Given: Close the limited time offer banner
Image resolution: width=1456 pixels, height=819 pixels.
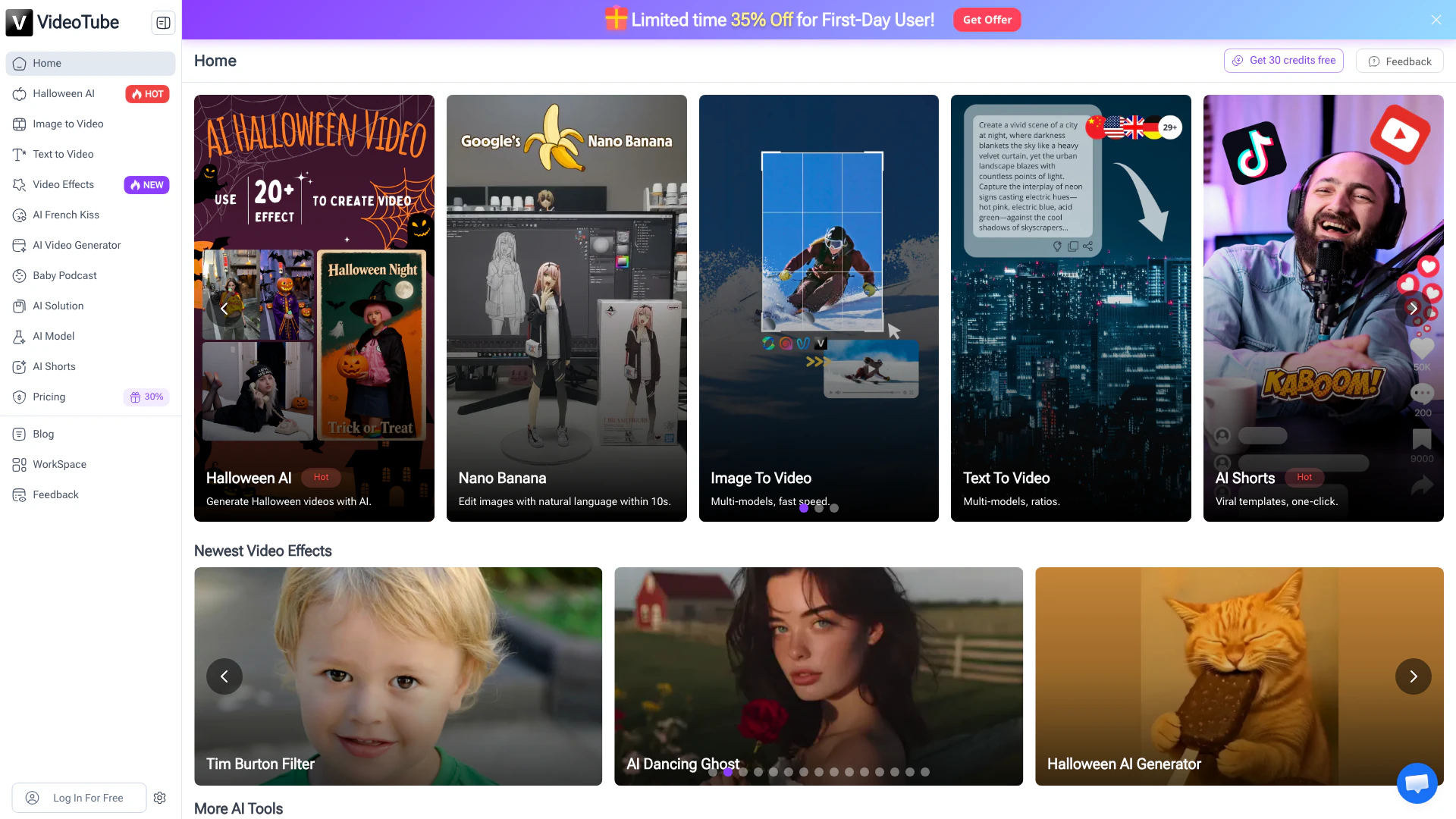Looking at the screenshot, I should [x=1436, y=20].
